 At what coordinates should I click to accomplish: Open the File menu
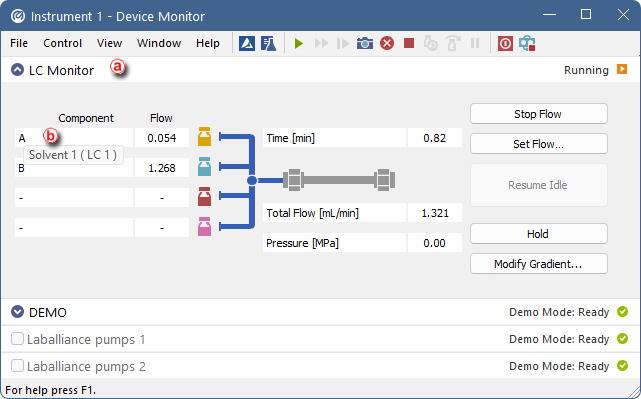tap(19, 43)
